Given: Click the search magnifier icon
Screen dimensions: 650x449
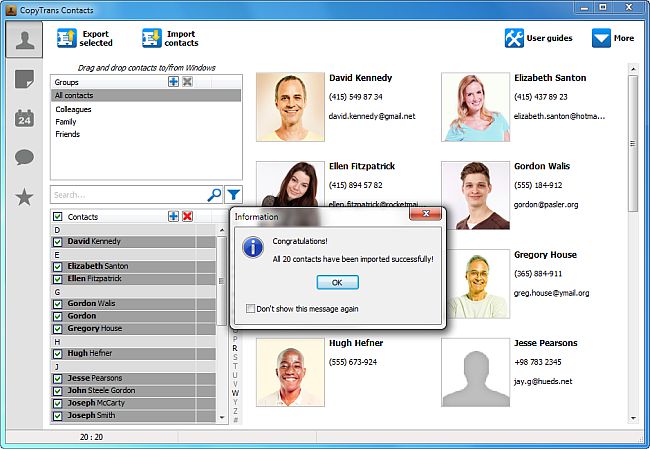Looking at the screenshot, I should coord(214,194).
